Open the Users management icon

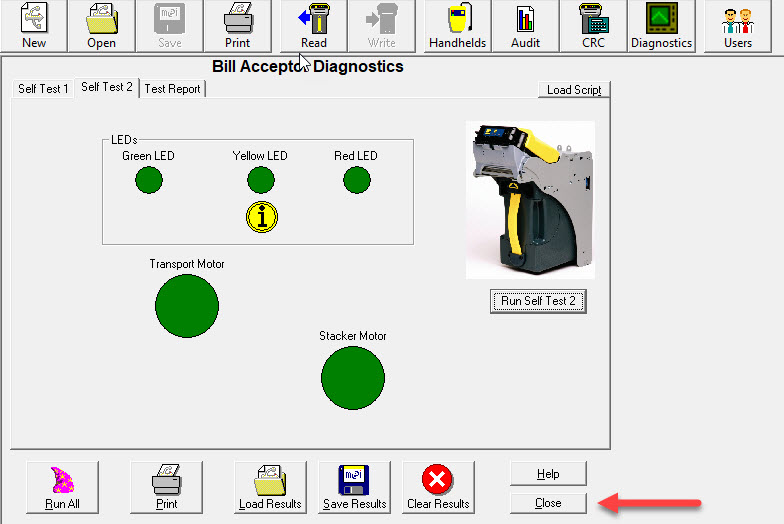point(738,26)
